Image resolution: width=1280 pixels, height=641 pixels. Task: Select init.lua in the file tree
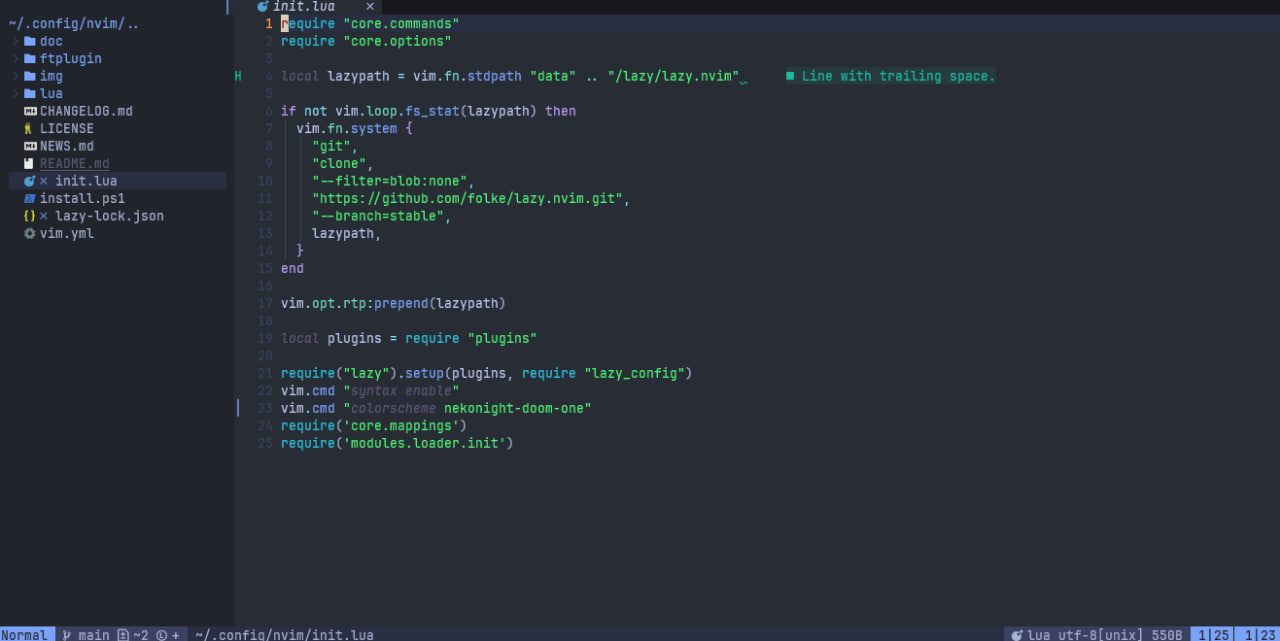86,181
